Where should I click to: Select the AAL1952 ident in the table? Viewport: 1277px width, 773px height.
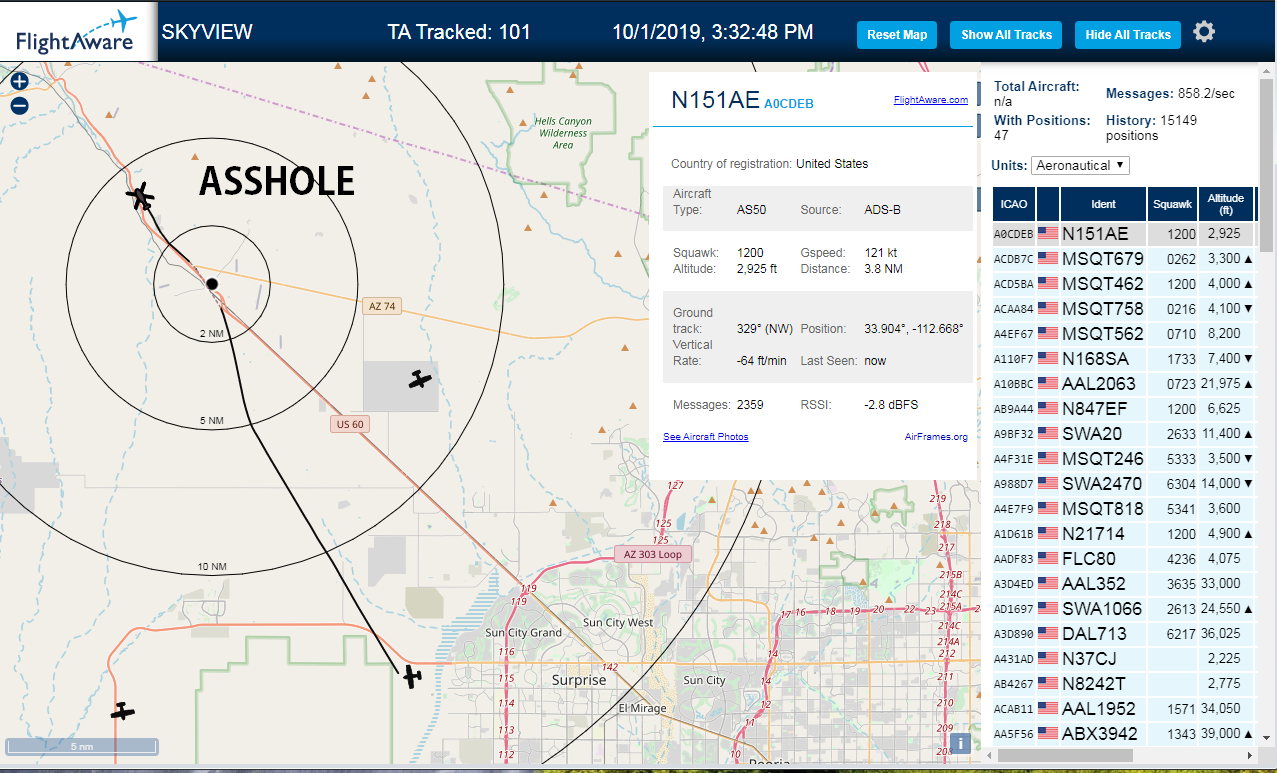pyautogui.click(x=1099, y=709)
